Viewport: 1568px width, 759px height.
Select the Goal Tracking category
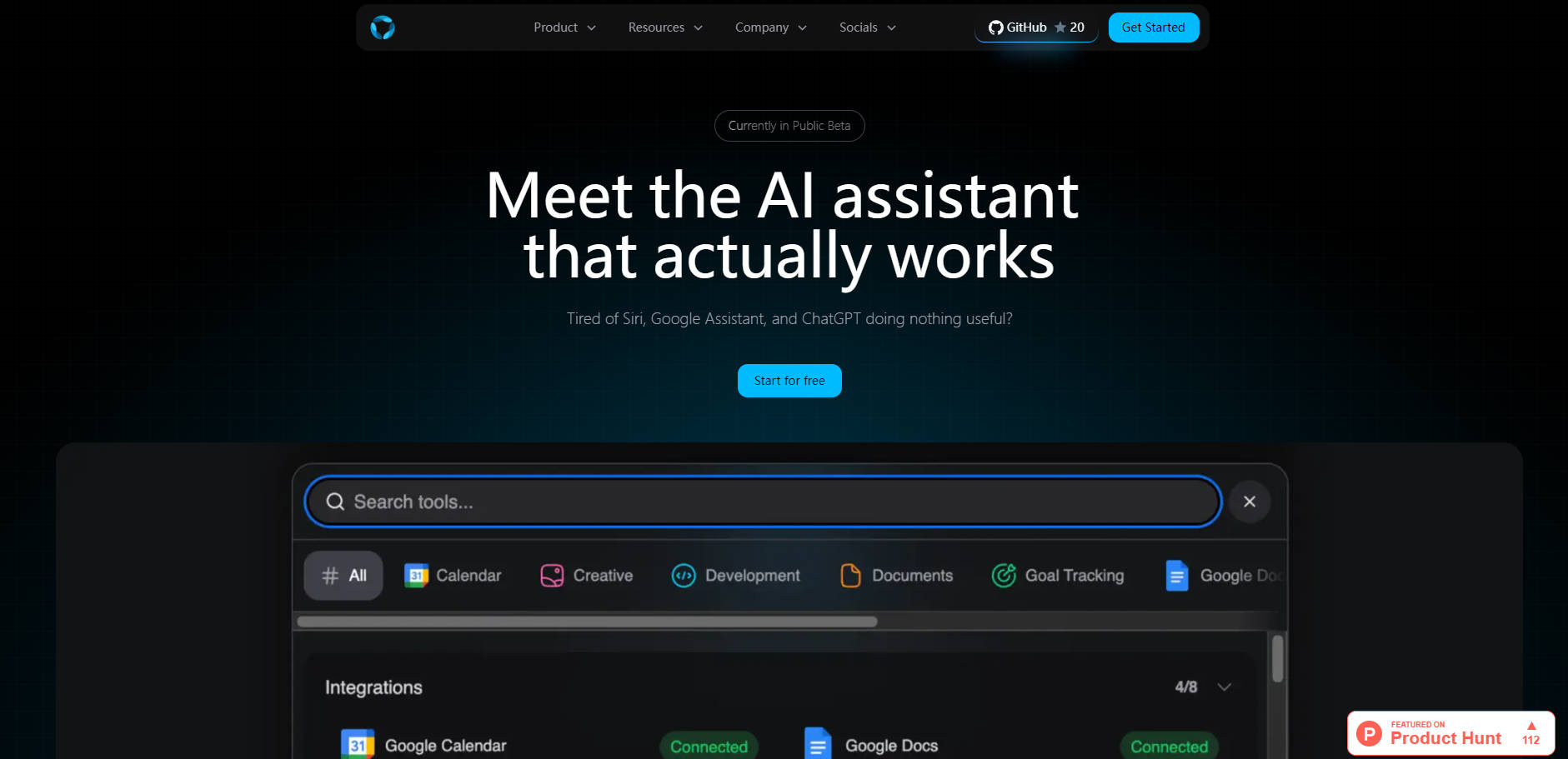(x=1058, y=576)
